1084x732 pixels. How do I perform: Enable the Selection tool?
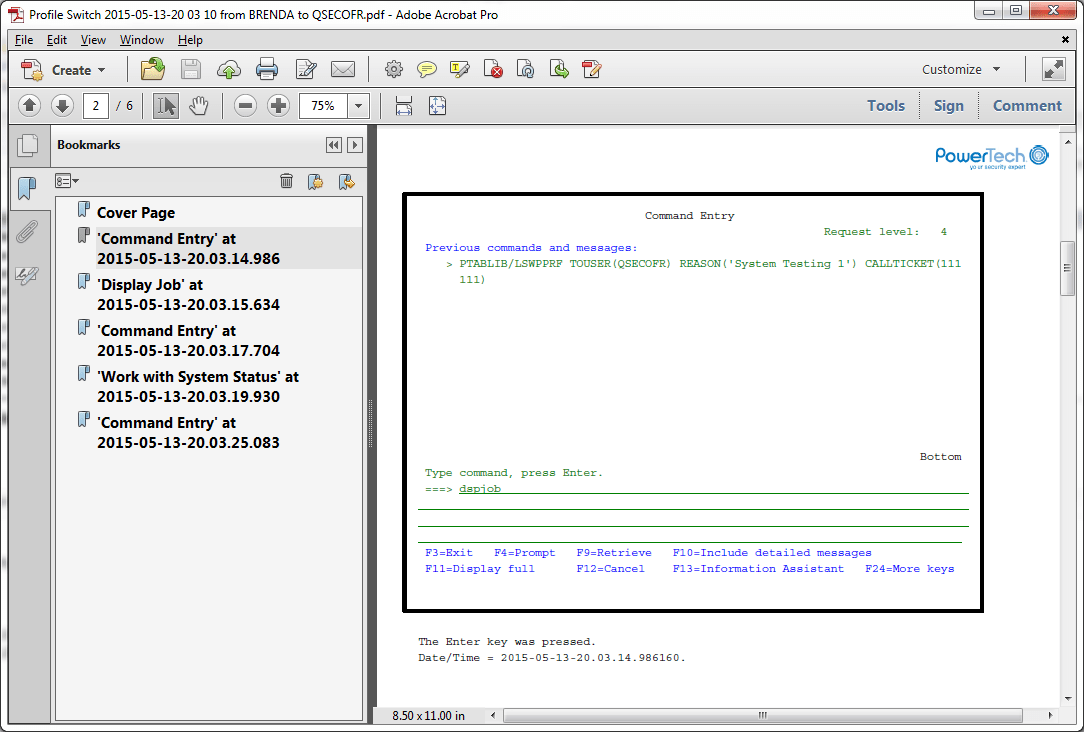pyautogui.click(x=165, y=105)
